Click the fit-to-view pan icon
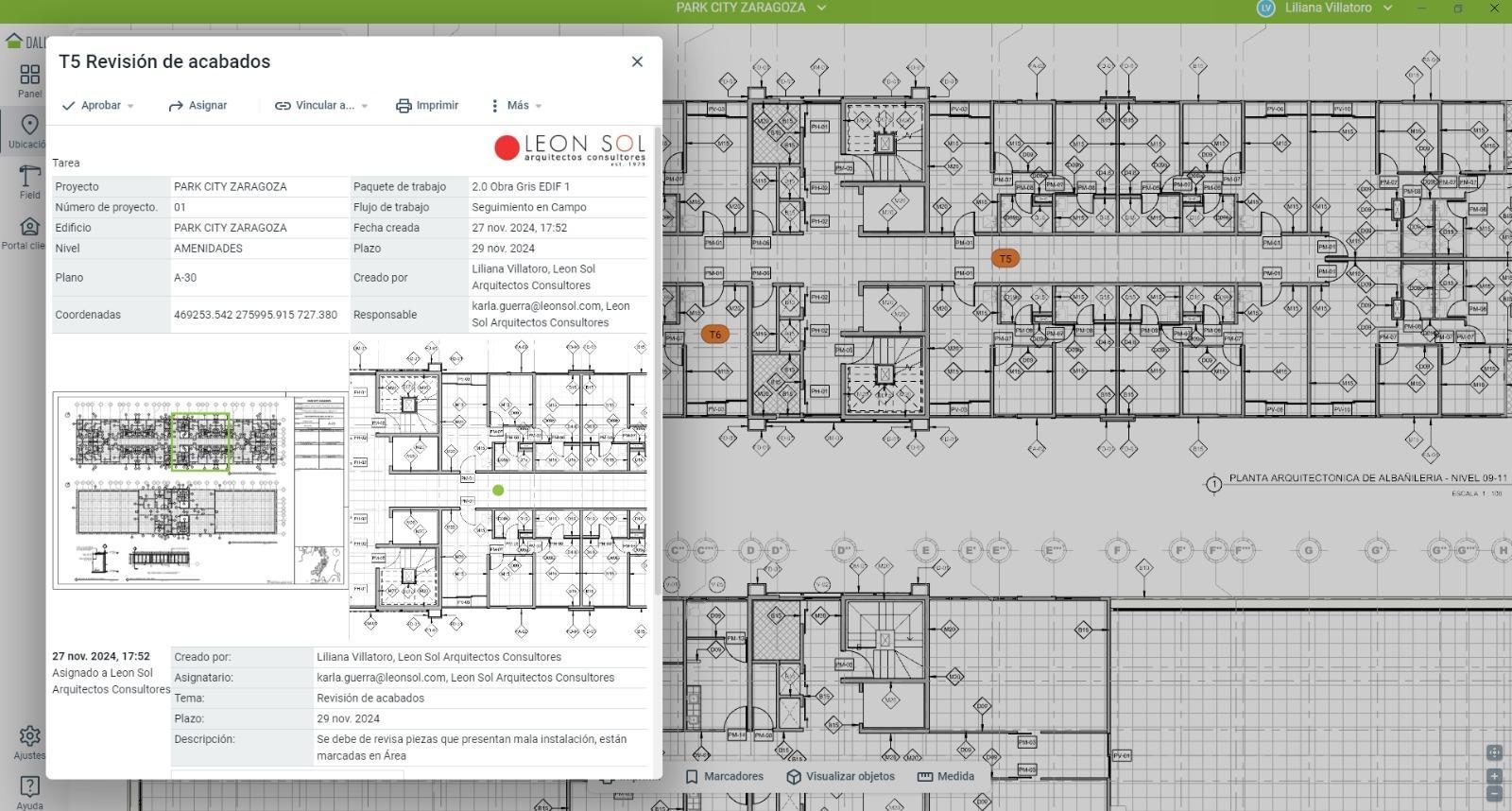1512x811 pixels. pyautogui.click(x=1494, y=753)
